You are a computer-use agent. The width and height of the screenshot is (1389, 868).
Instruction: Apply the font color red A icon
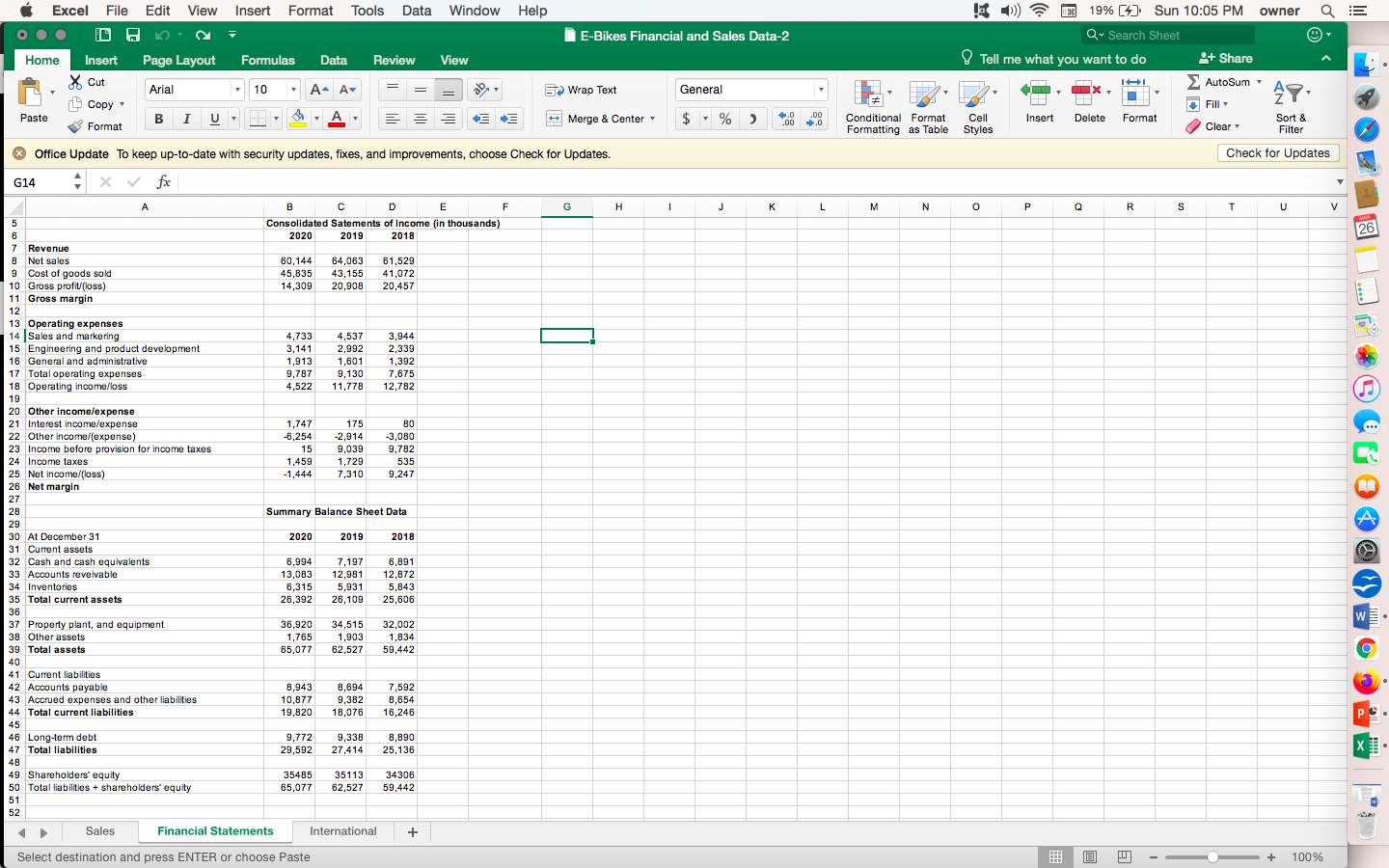(x=337, y=119)
